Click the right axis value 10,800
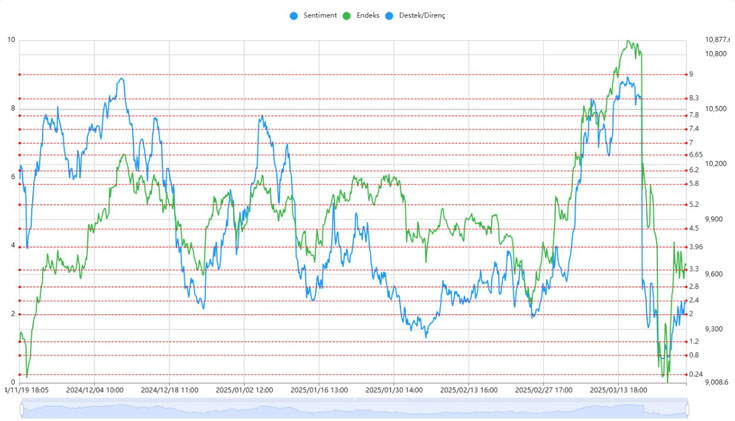This screenshot has height=421, width=735. pyautogui.click(x=716, y=54)
